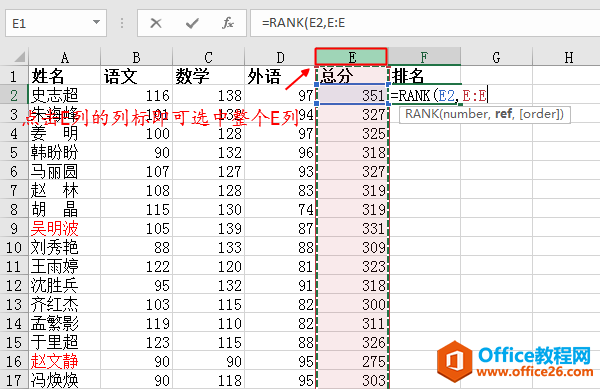Select row 16 header
Viewport: 600px width, 389px height.
pyautogui.click(x=14, y=361)
